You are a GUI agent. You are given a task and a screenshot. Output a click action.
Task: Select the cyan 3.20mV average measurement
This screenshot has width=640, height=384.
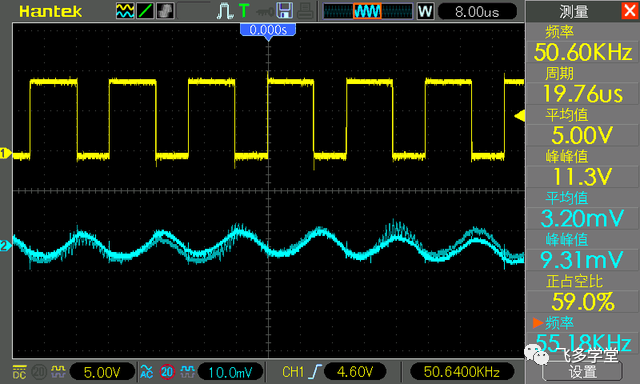(582, 219)
